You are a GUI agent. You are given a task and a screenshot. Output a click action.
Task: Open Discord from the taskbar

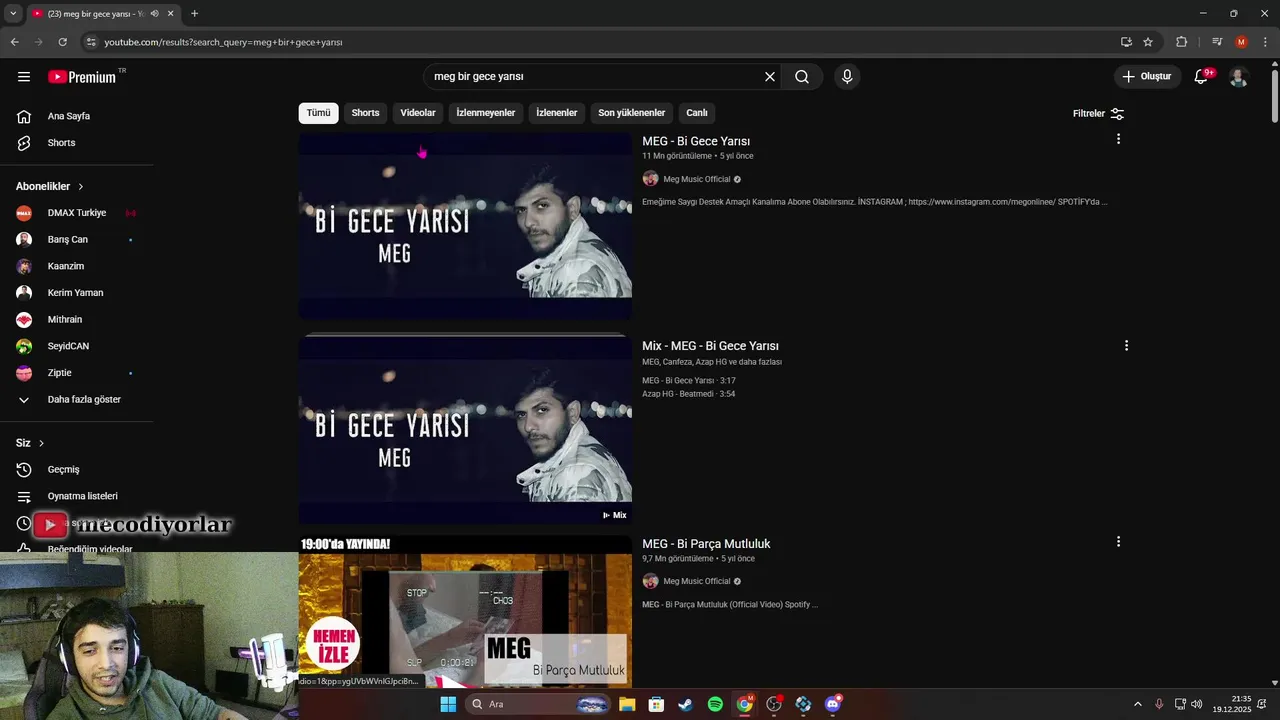click(x=833, y=704)
